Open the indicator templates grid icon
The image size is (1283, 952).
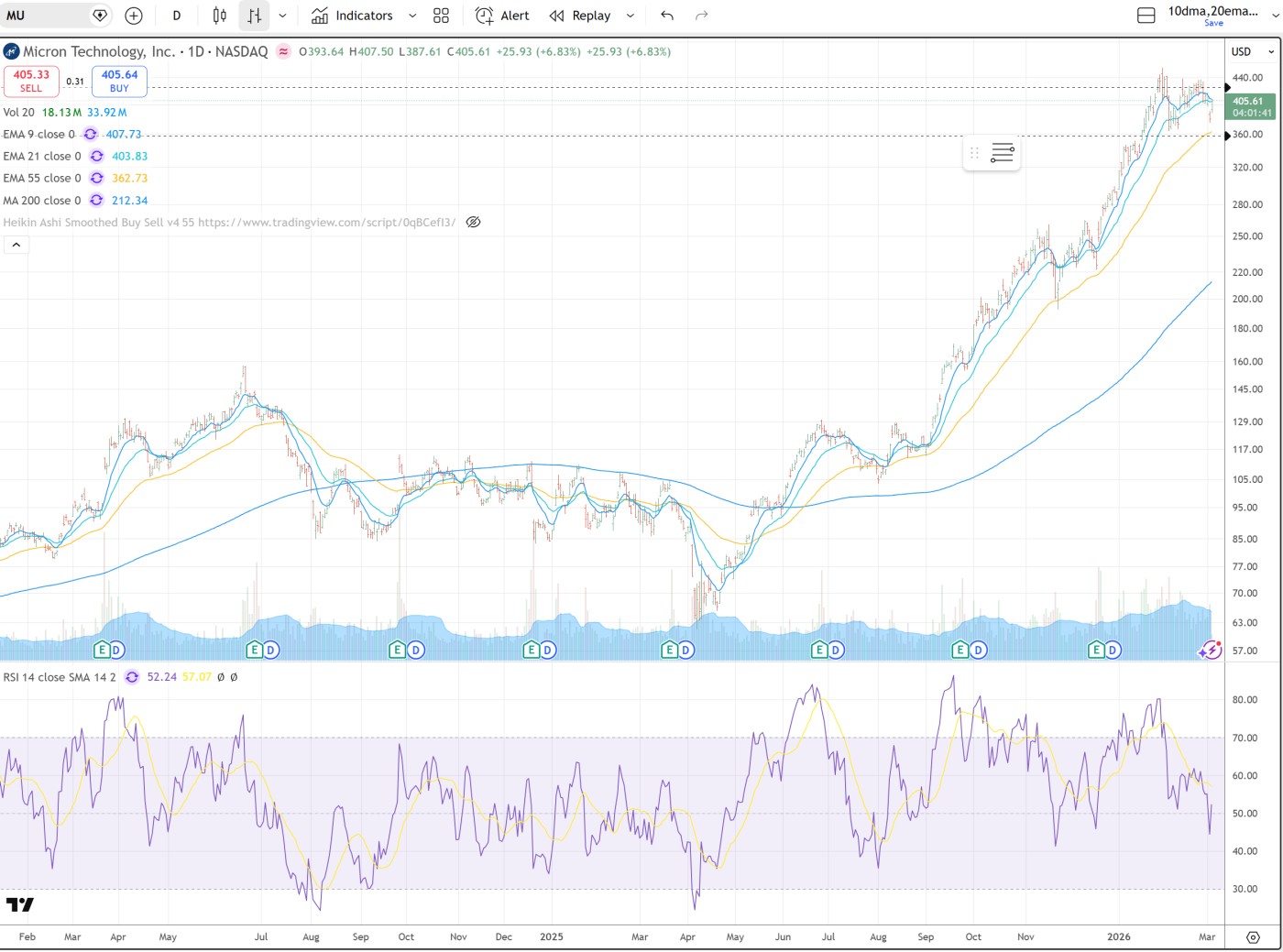(x=441, y=16)
